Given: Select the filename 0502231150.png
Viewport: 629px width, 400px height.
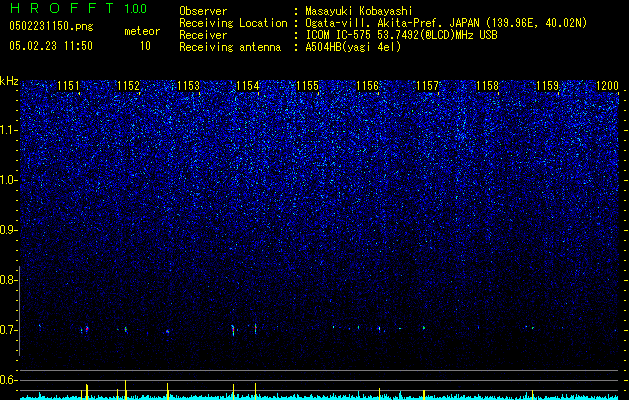Looking at the screenshot, I should (51, 26).
